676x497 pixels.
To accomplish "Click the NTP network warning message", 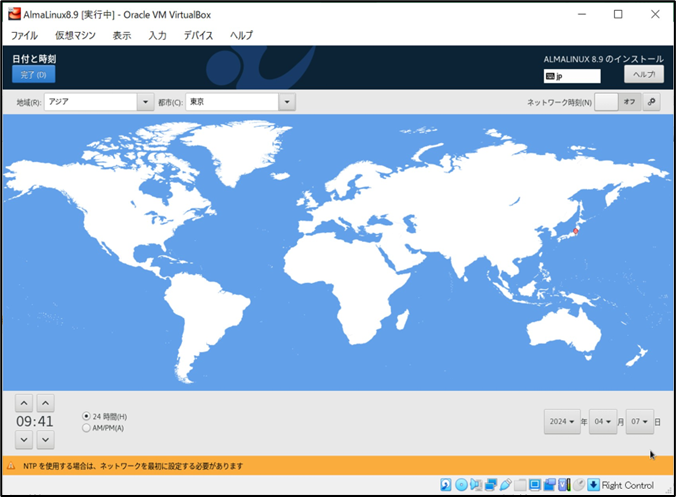I will pos(133,466).
